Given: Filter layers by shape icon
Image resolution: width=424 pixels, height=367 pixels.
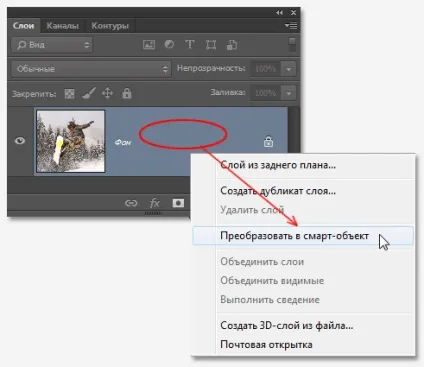Looking at the screenshot, I should (x=211, y=45).
